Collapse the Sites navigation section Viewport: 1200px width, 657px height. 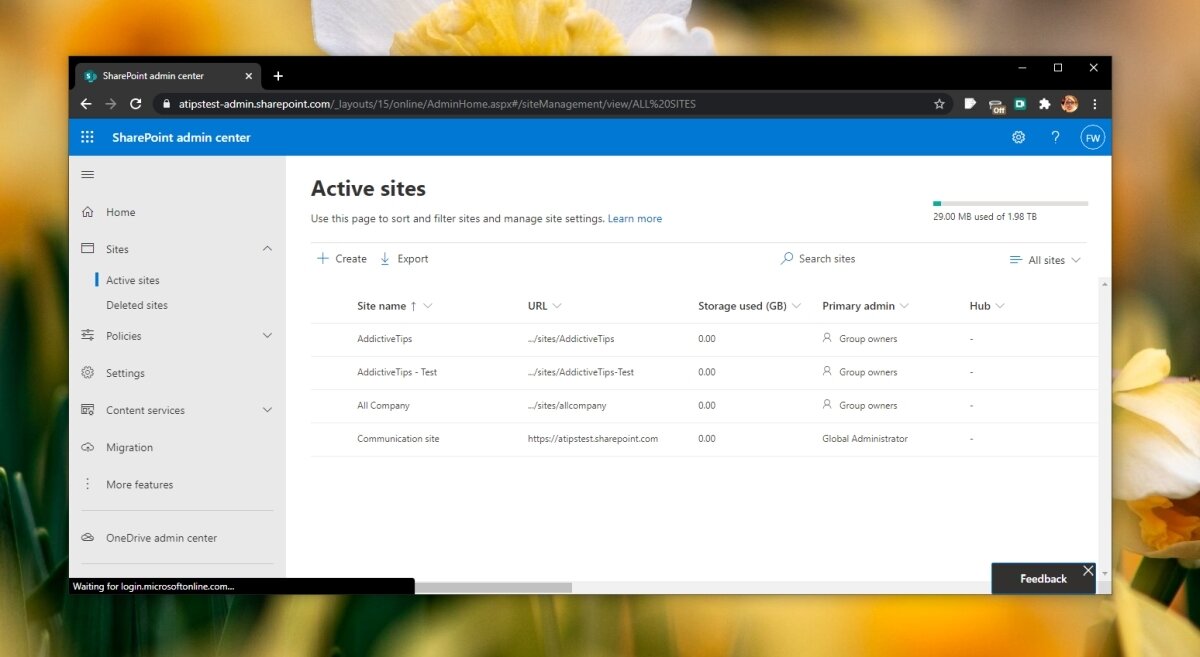267,249
